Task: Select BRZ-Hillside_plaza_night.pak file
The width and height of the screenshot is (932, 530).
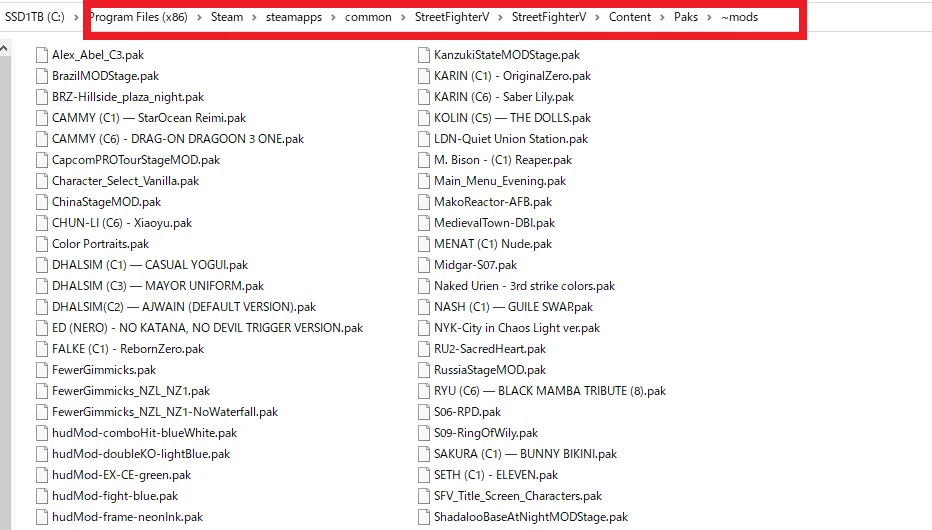Action: 119,97
